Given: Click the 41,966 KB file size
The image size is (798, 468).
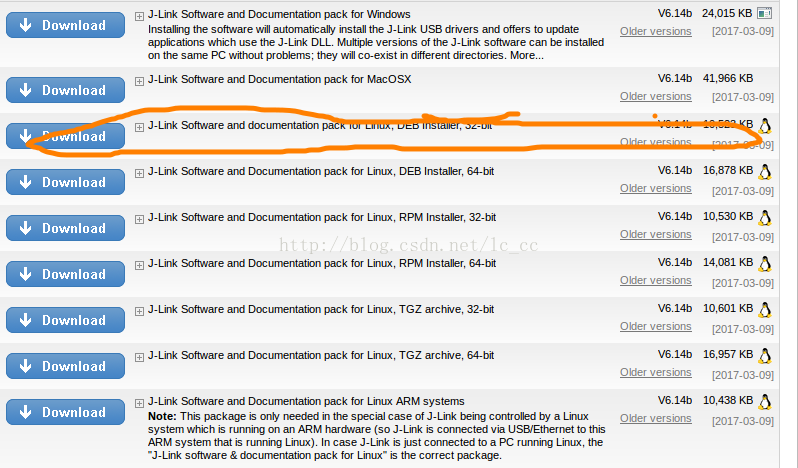Looking at the screenshot, I should pyautogui.click(x=728, y=78).
